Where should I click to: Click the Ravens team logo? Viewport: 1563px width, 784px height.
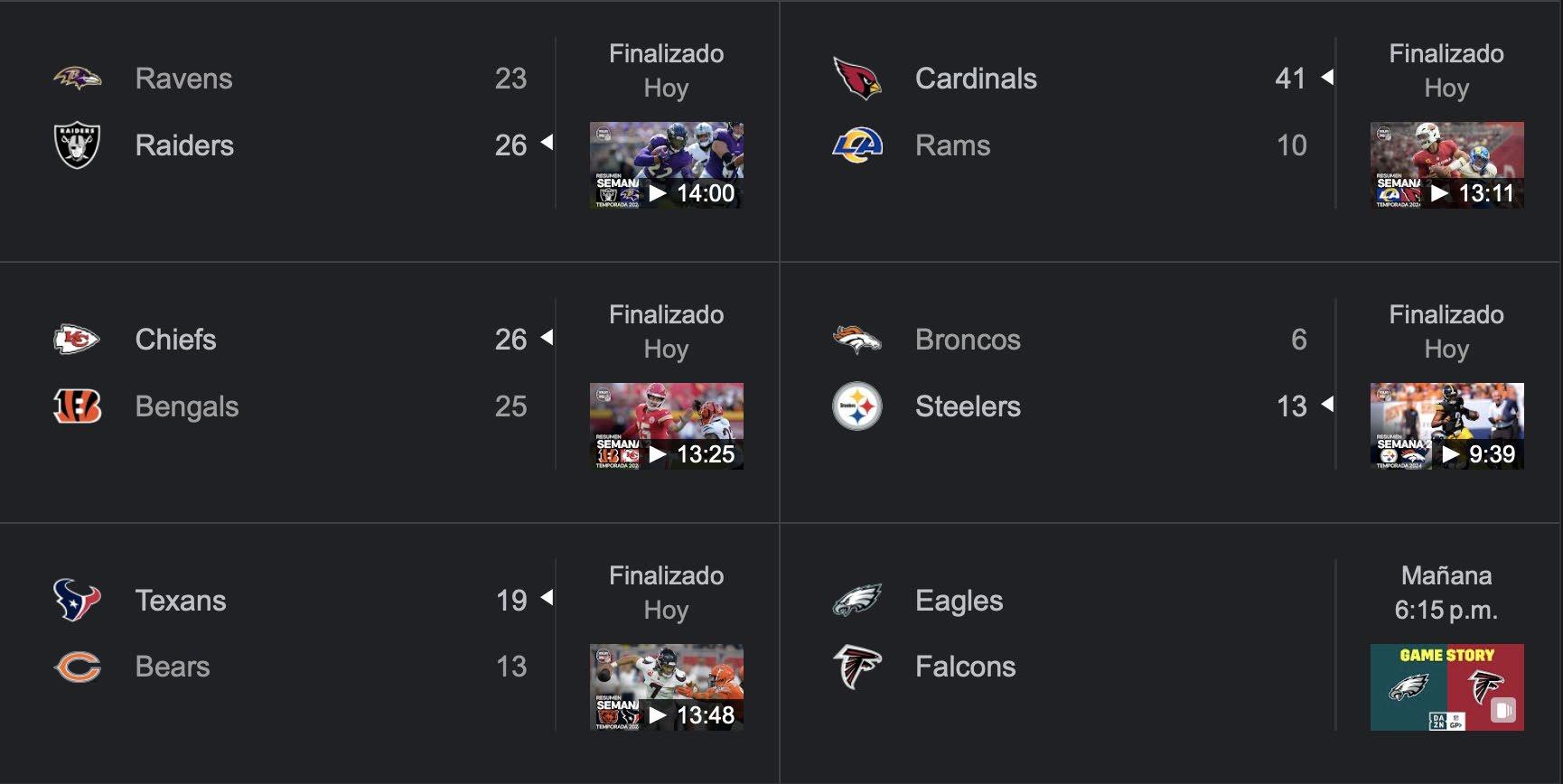(77, 79)
